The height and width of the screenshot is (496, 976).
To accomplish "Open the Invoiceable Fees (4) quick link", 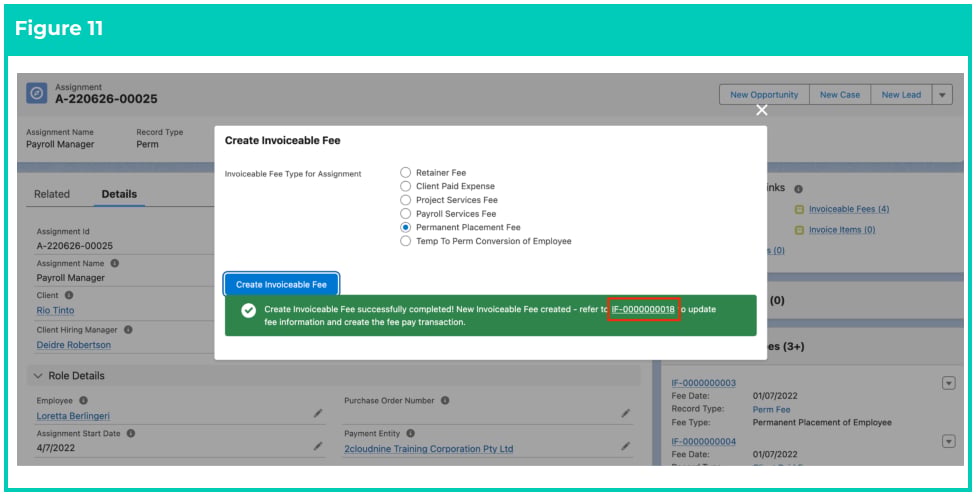I will click(849, 209).
